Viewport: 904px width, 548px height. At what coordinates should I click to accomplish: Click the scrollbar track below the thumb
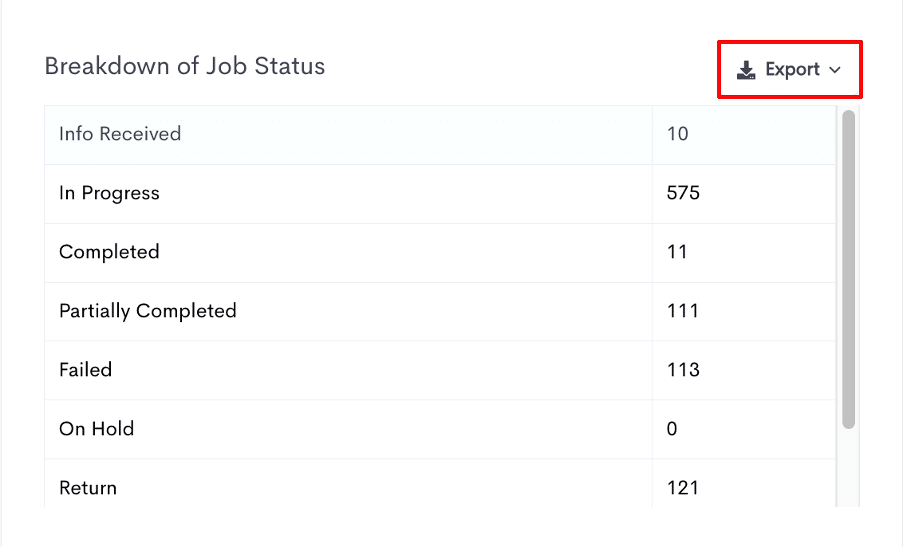pos(848,468)
